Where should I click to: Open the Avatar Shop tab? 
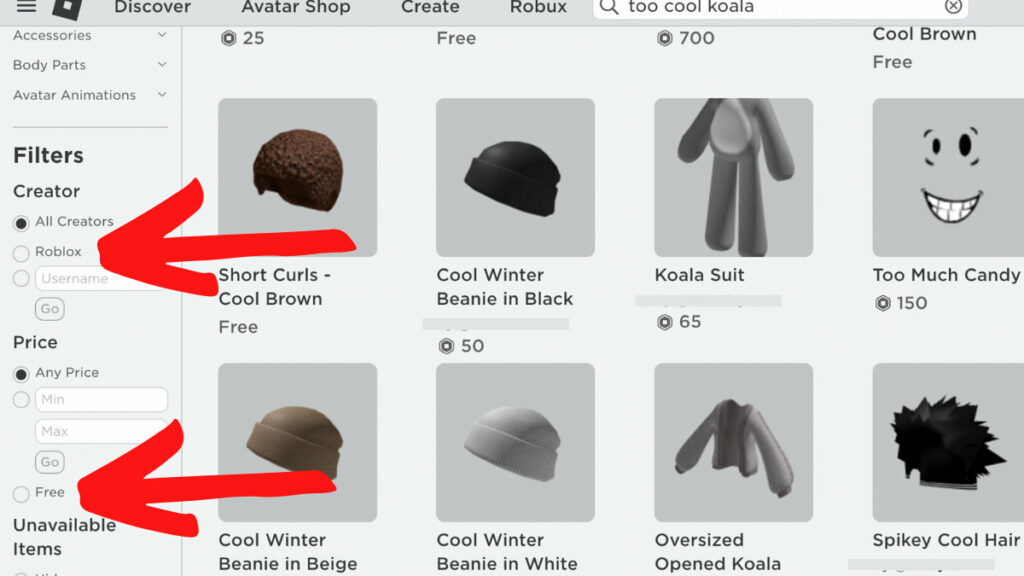click(x=296, y=7)
